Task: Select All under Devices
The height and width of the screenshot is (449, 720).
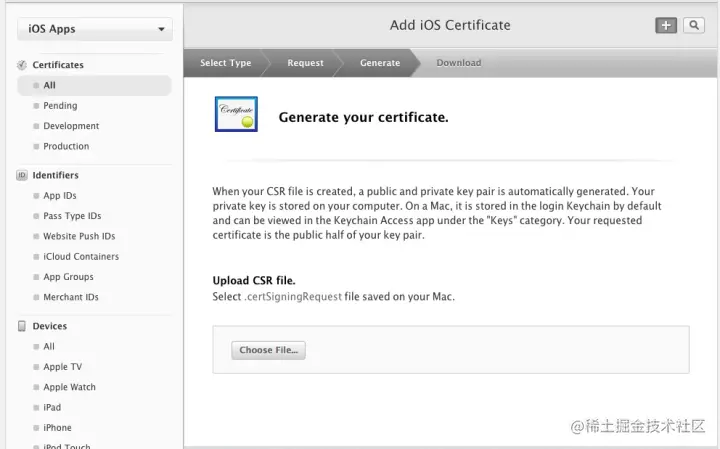Action: pyautogui.click(x=49, y=347)
